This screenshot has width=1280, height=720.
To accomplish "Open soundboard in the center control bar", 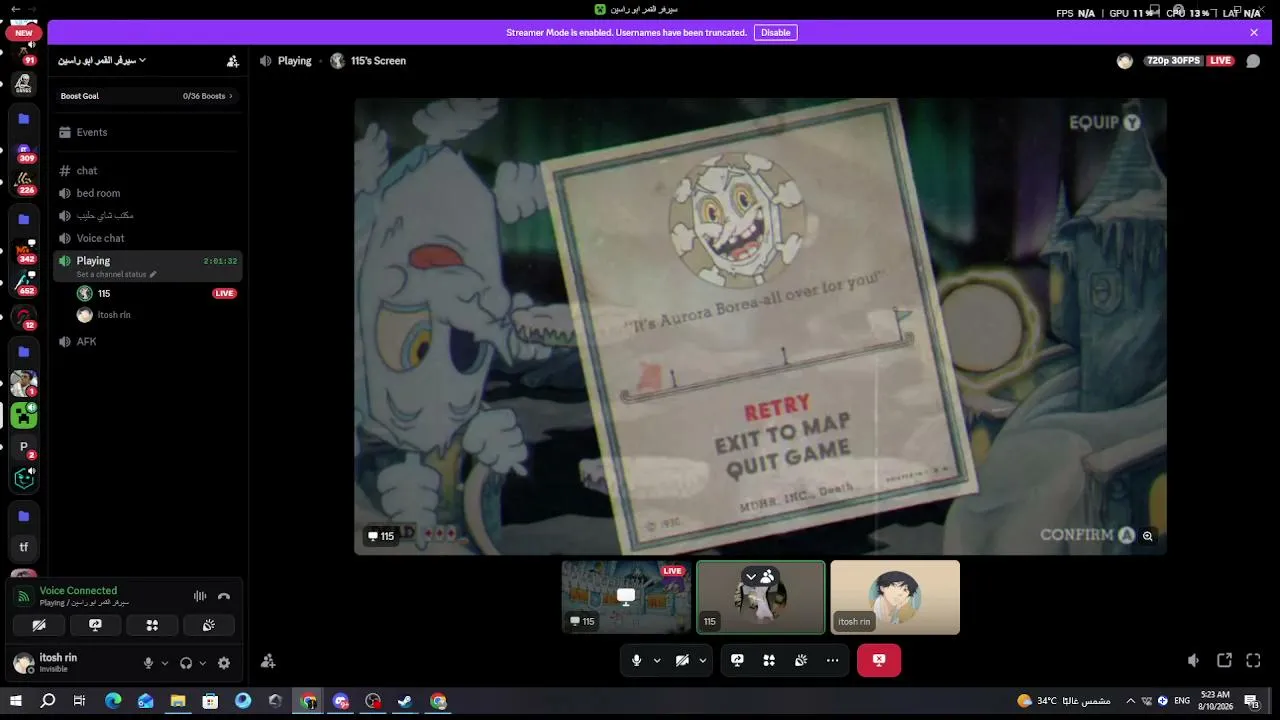I will [801, 660].
